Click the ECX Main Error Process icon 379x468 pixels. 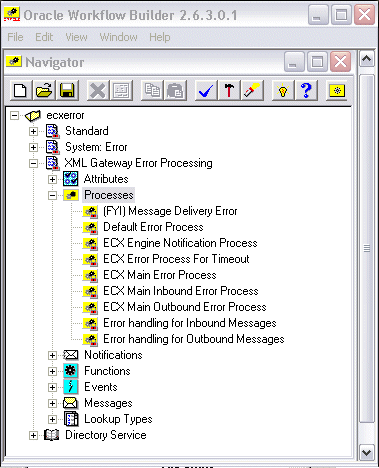tap(90, 275)
